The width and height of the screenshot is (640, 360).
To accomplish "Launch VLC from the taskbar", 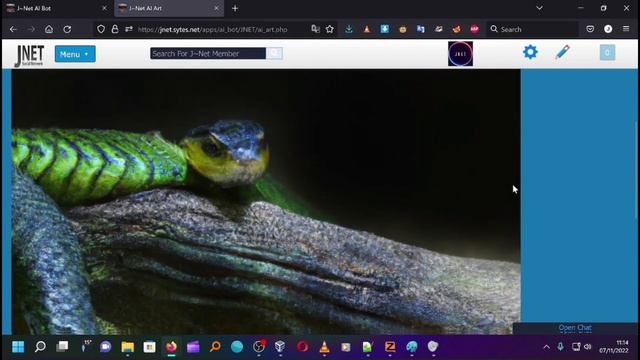I will coord(324,347).
